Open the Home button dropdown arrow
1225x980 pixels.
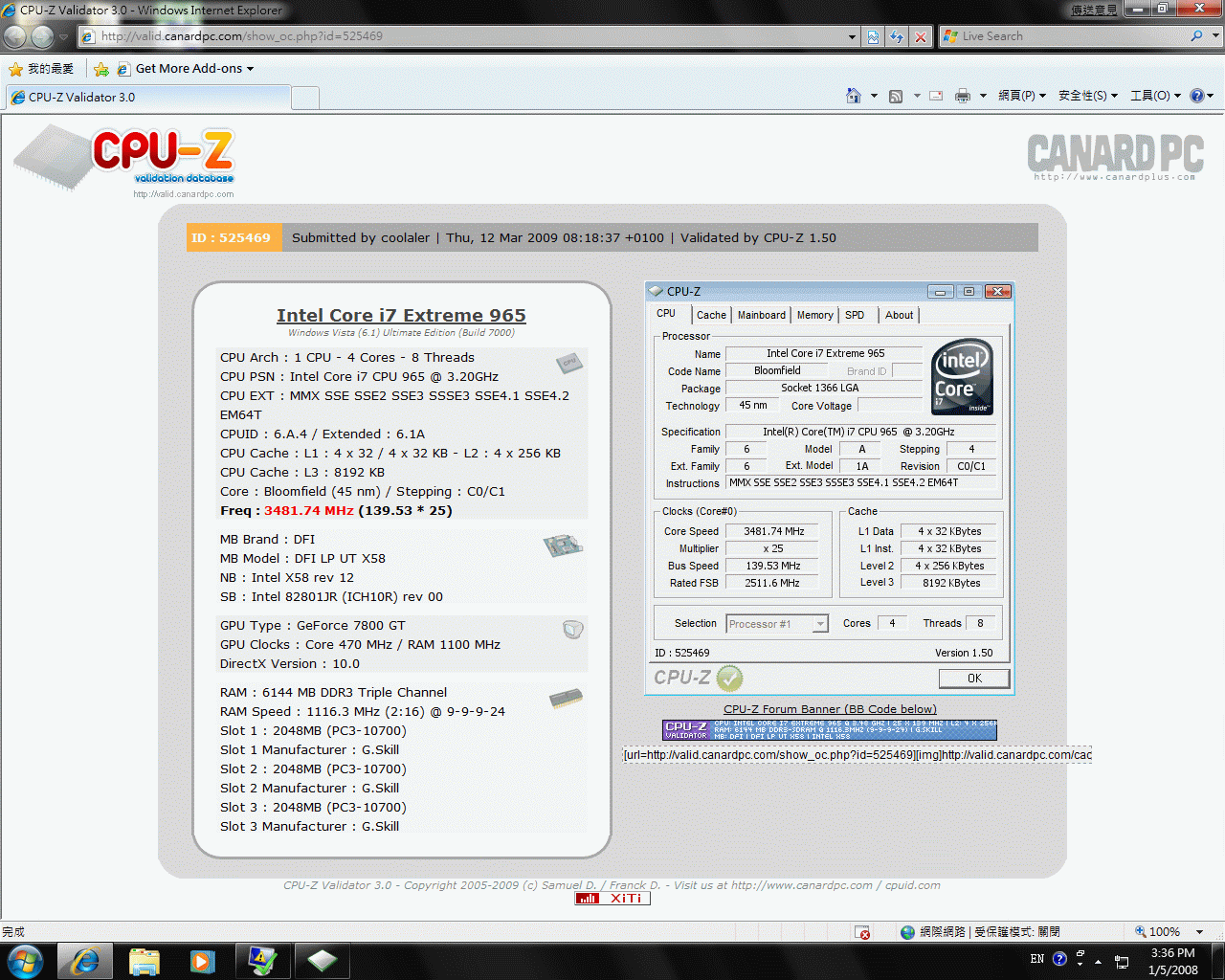873,96
